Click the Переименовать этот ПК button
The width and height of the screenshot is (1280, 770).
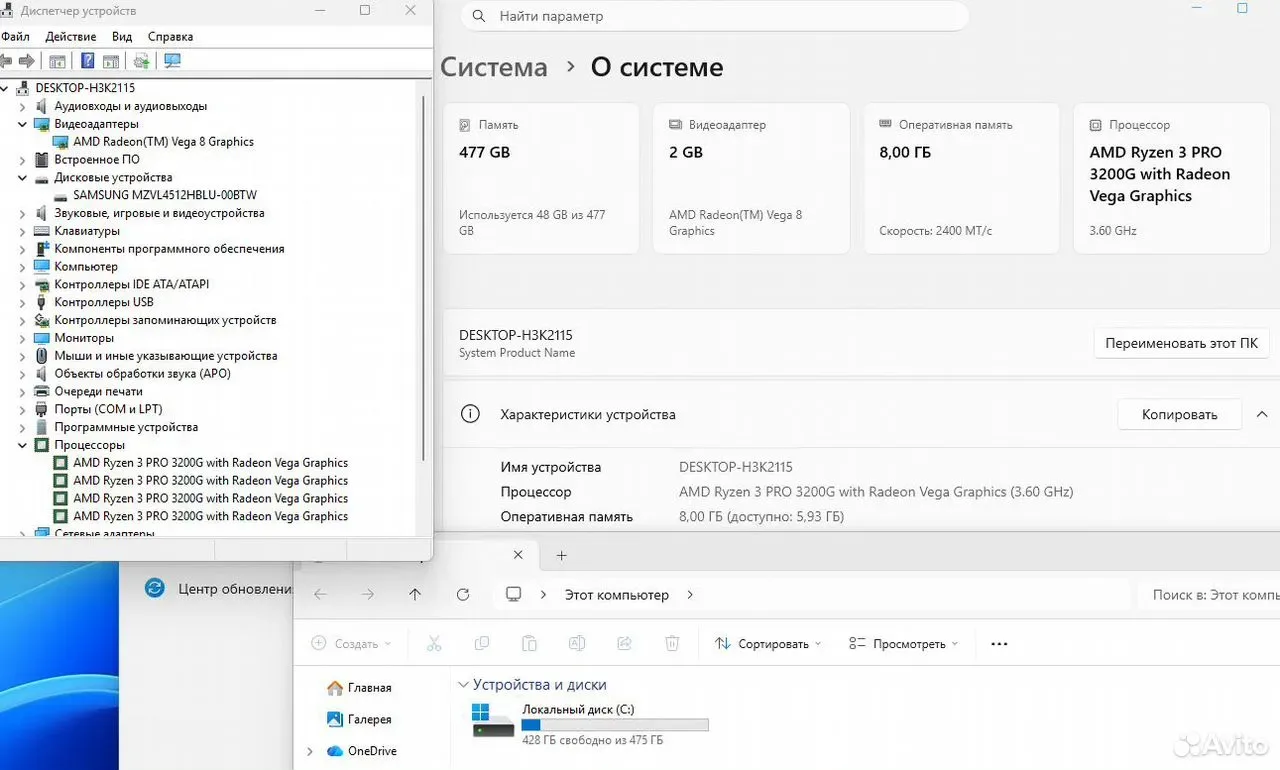tap(1182, 343)
